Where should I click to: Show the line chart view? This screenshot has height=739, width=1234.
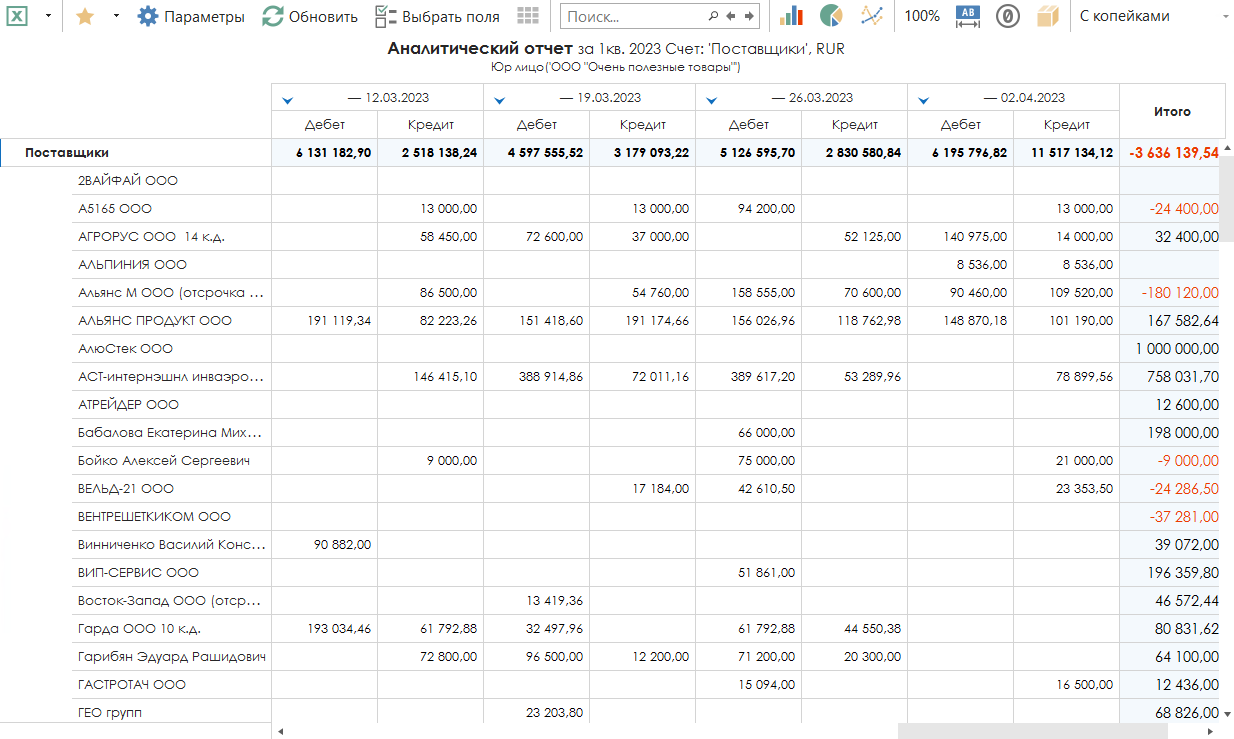click(872, 16)
